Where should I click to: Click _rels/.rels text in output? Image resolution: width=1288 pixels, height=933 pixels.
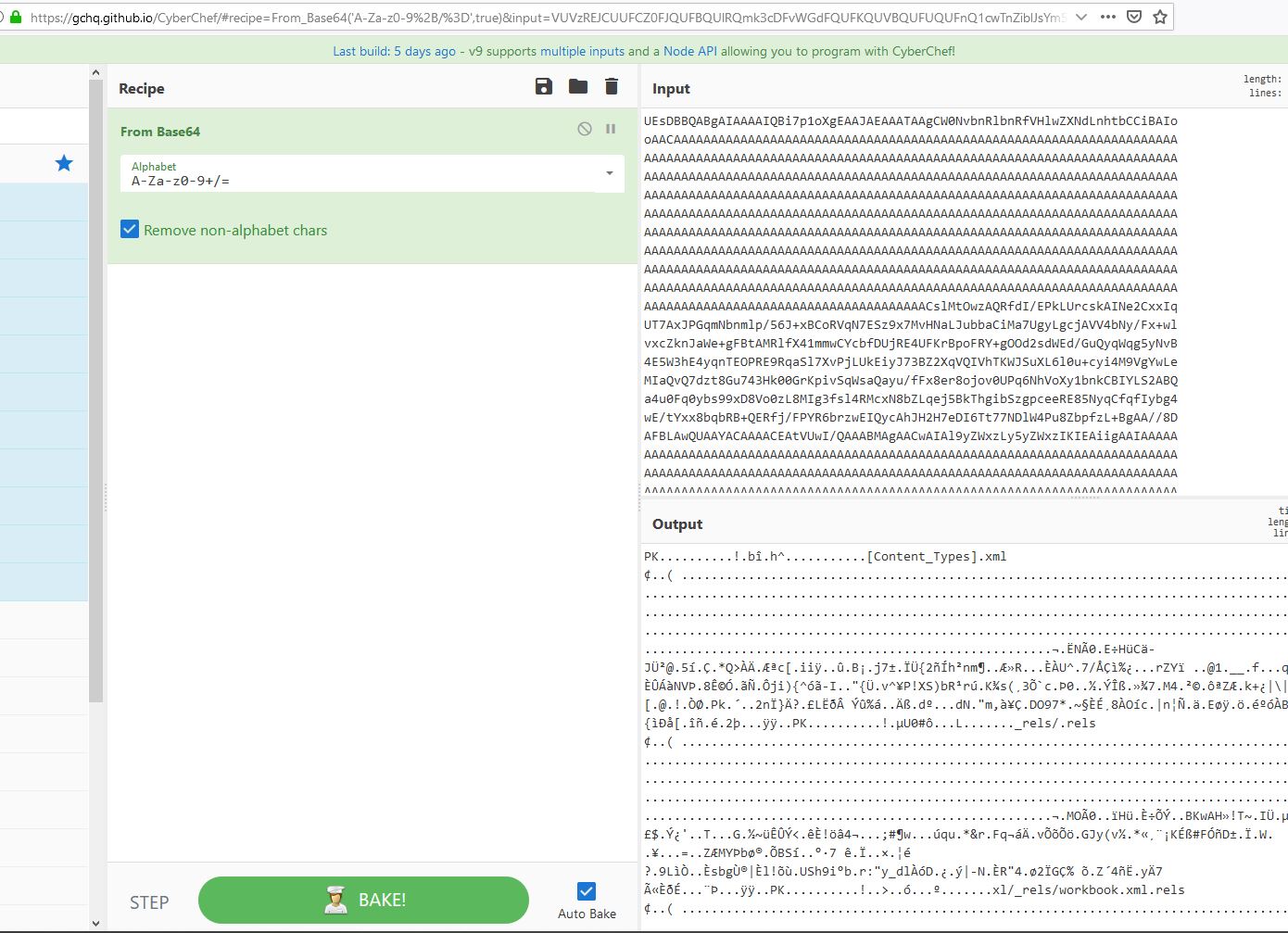(1054, 723)
